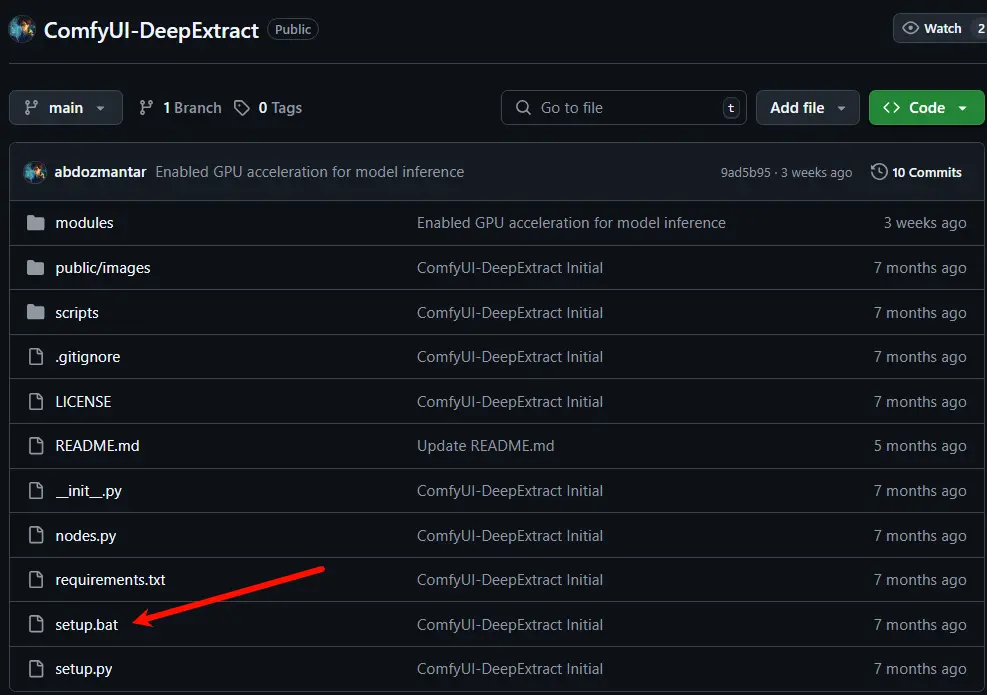The height and width of the screenshot is (695, 987).
Task: Click '5 months ago' on README.md row
Action: 920,446
